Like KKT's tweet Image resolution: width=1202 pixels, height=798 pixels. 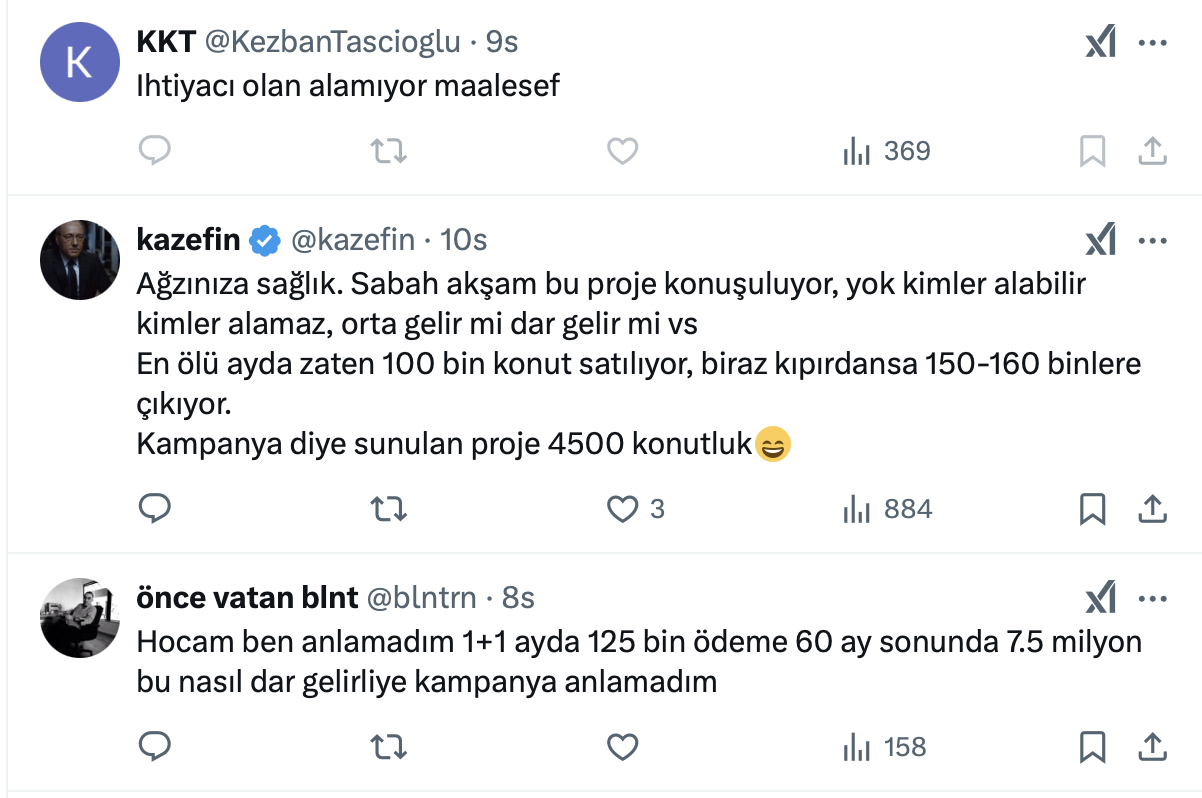point(623,151)
